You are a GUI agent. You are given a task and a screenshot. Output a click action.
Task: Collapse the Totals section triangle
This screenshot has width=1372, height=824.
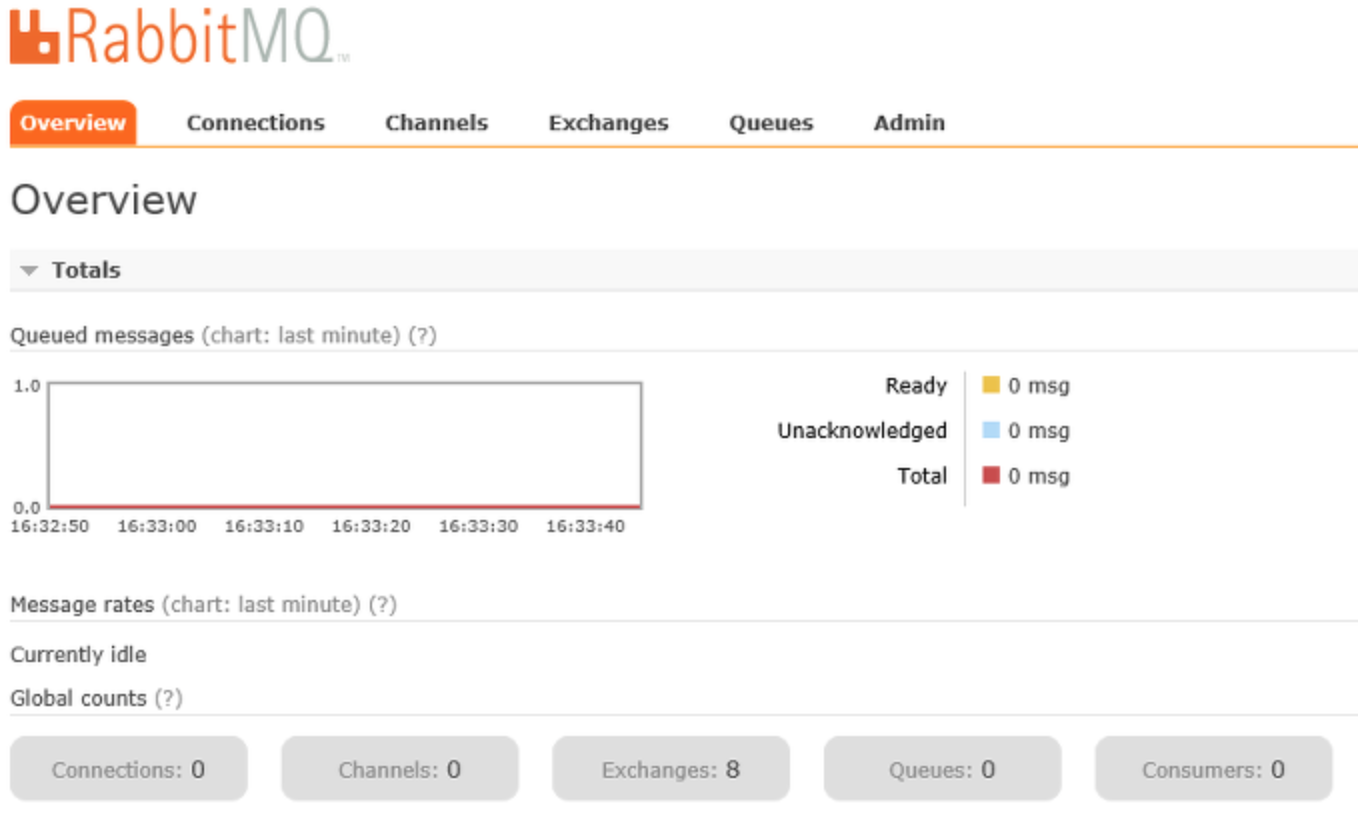pos(30,271)
